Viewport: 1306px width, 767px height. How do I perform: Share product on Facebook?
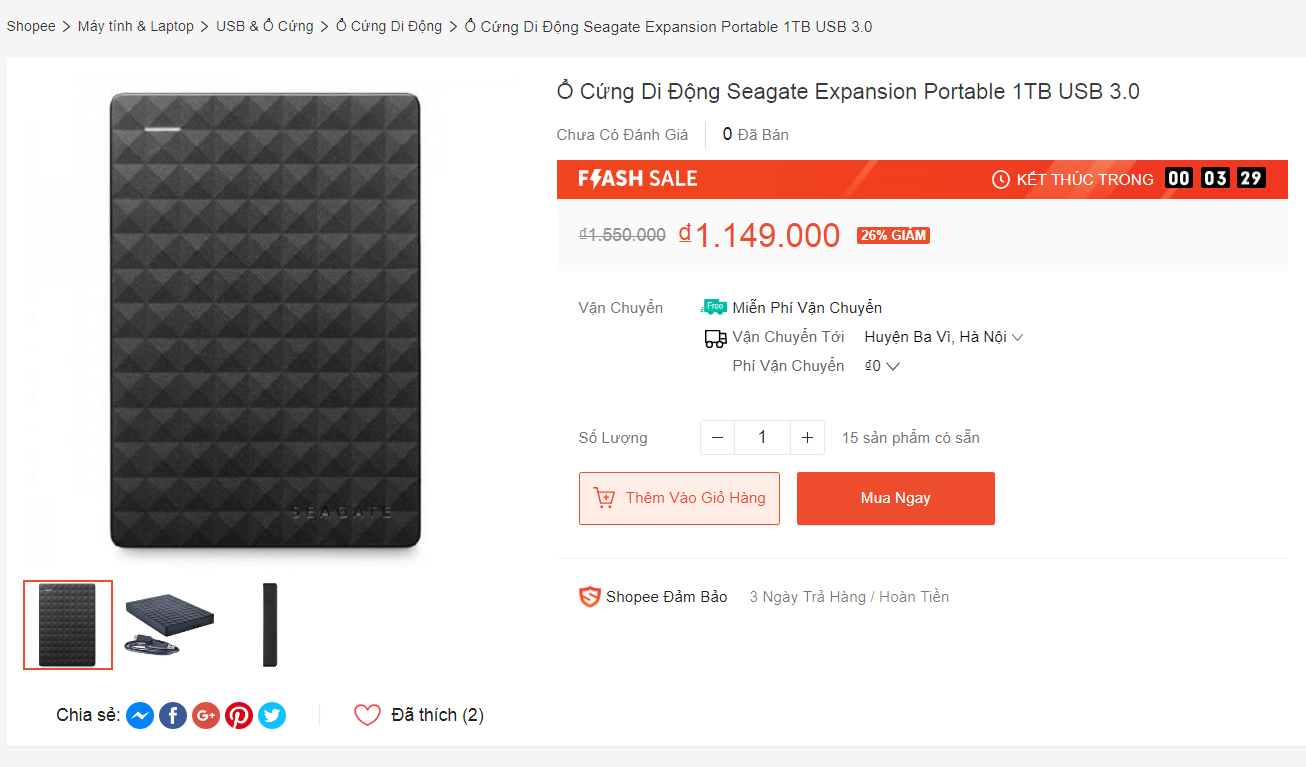tap(173, 715)
